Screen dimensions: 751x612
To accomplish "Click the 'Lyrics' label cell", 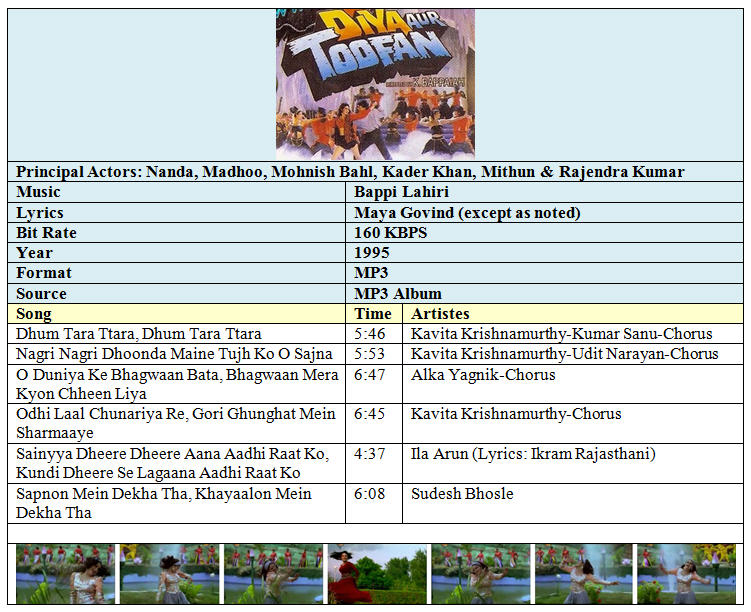I will pos(176,213).
